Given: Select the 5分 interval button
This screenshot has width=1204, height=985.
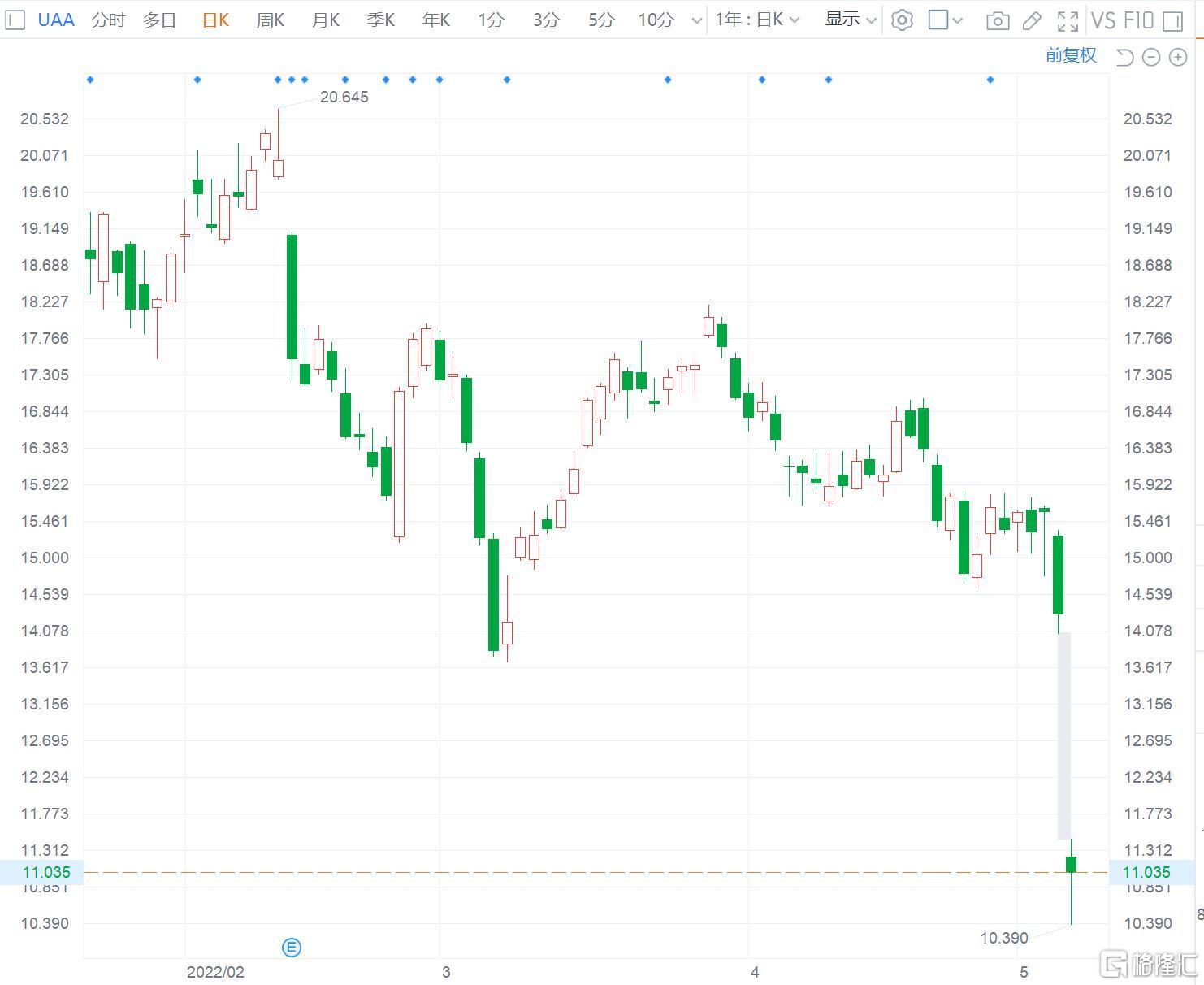Looking at the screenshot, I should pos(601,20).
